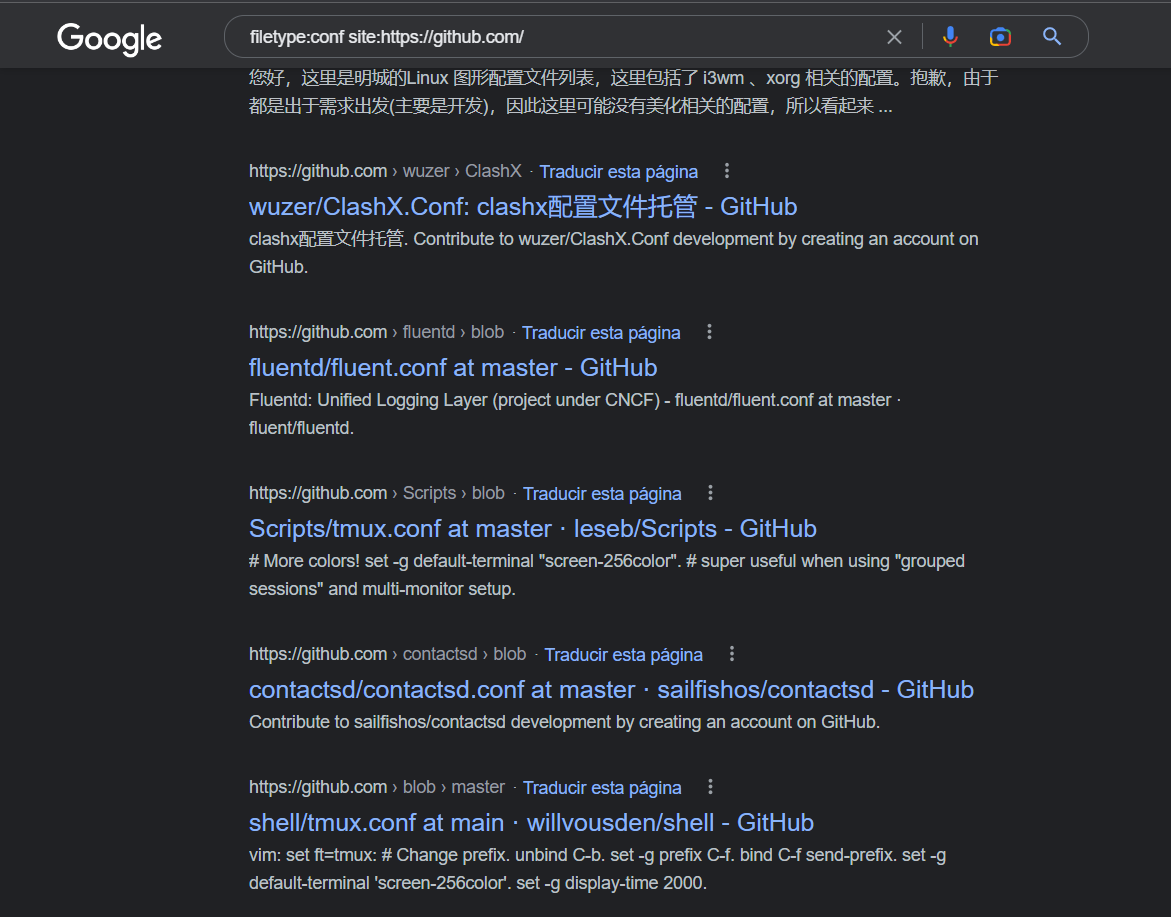This screenshot has height=917, width=1171.
Task: Open wuzer/ClashX.Conf GitHub result
Action: pos(523,207)
